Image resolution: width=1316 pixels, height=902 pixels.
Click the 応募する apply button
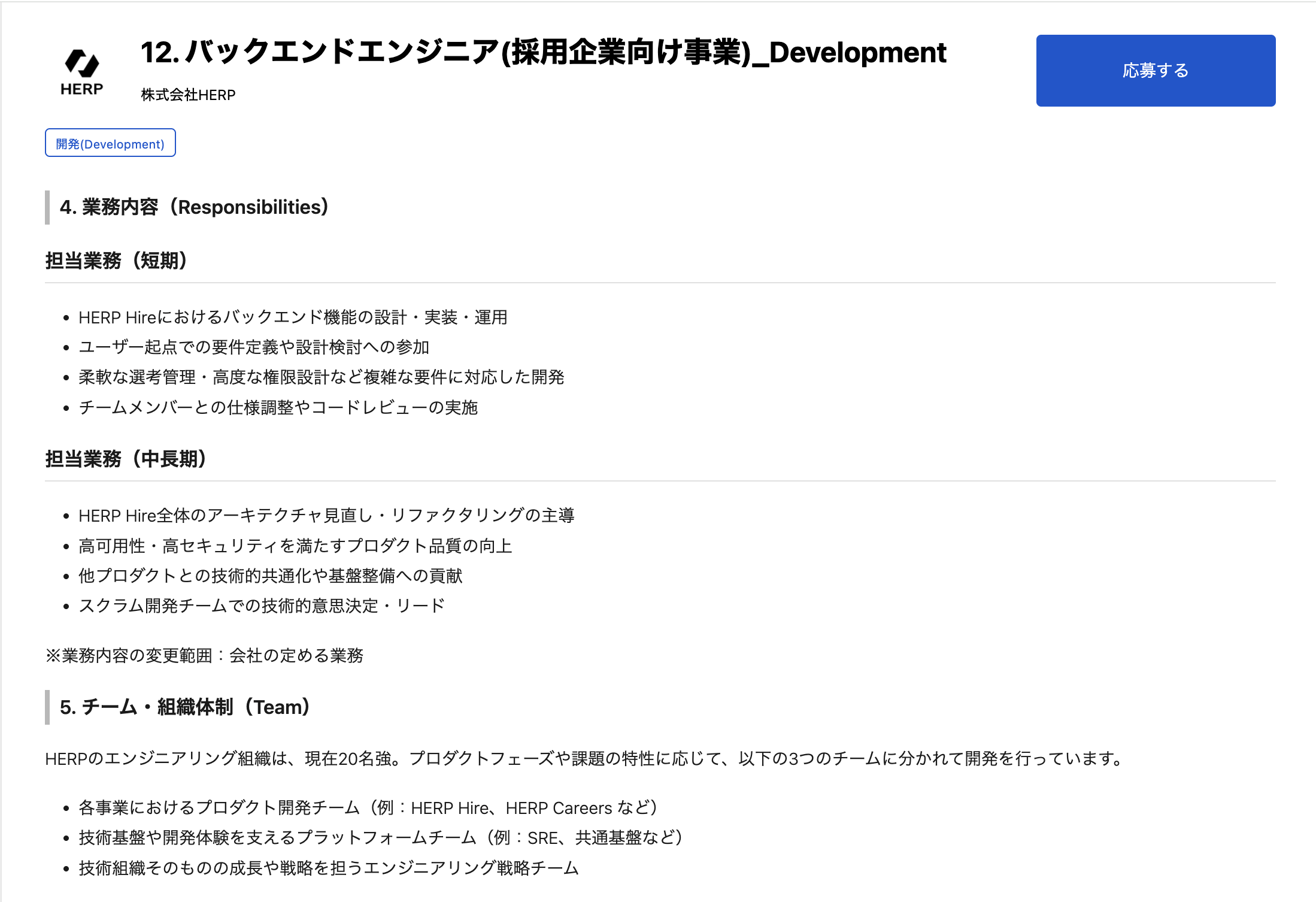(1155, 71)
